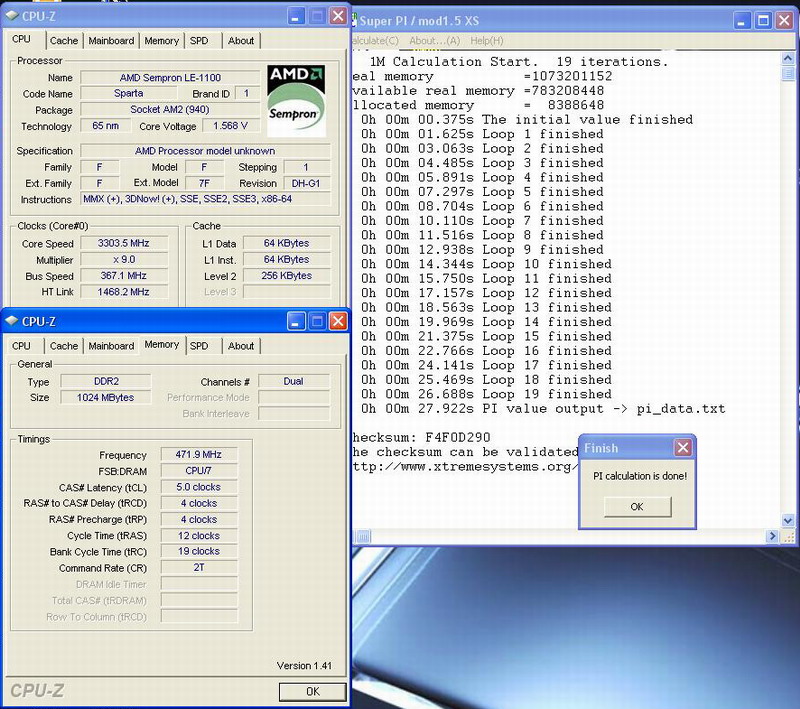
Task: Close the Finish dialog
Action: (683, 448)
